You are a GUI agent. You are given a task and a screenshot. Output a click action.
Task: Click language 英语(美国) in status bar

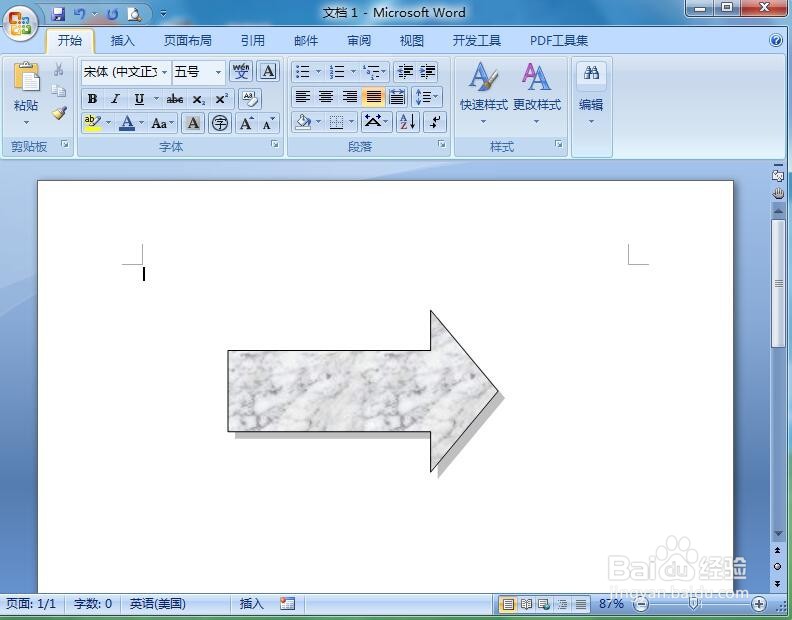click(158, 604)
